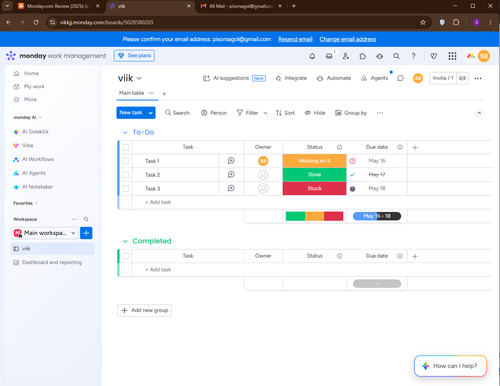Select all tasks in To-Do group
The height and width of the screenshot is (386, 500).
[x=126, y=147]
